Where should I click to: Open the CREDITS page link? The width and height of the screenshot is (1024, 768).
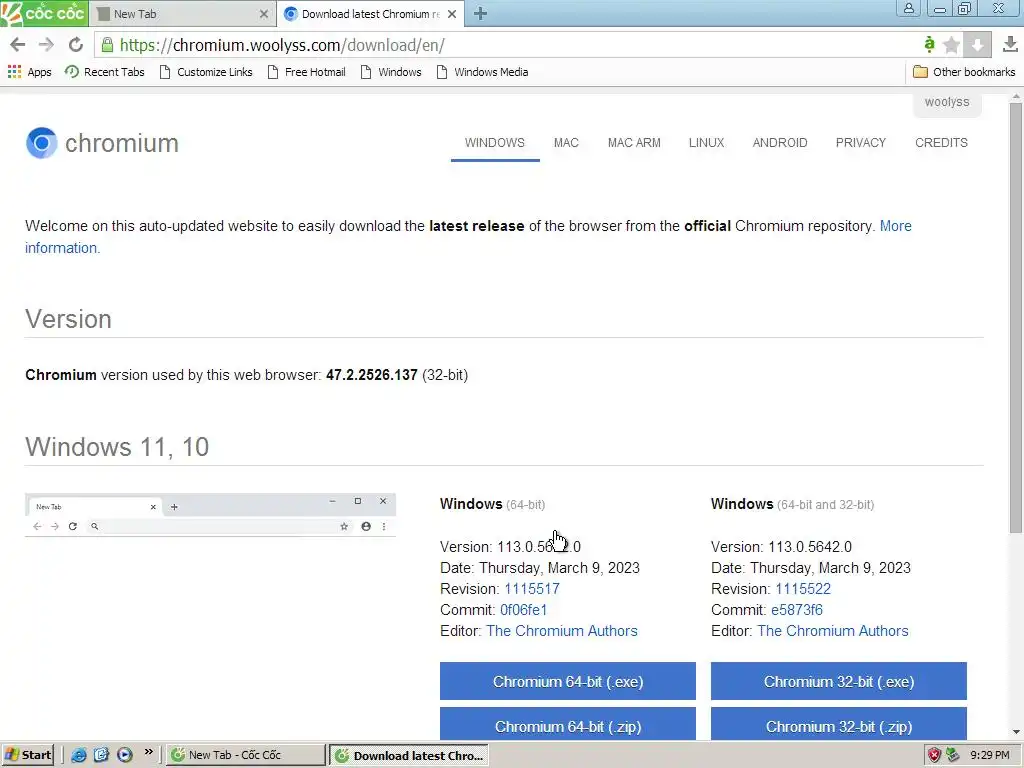point(941,142)
